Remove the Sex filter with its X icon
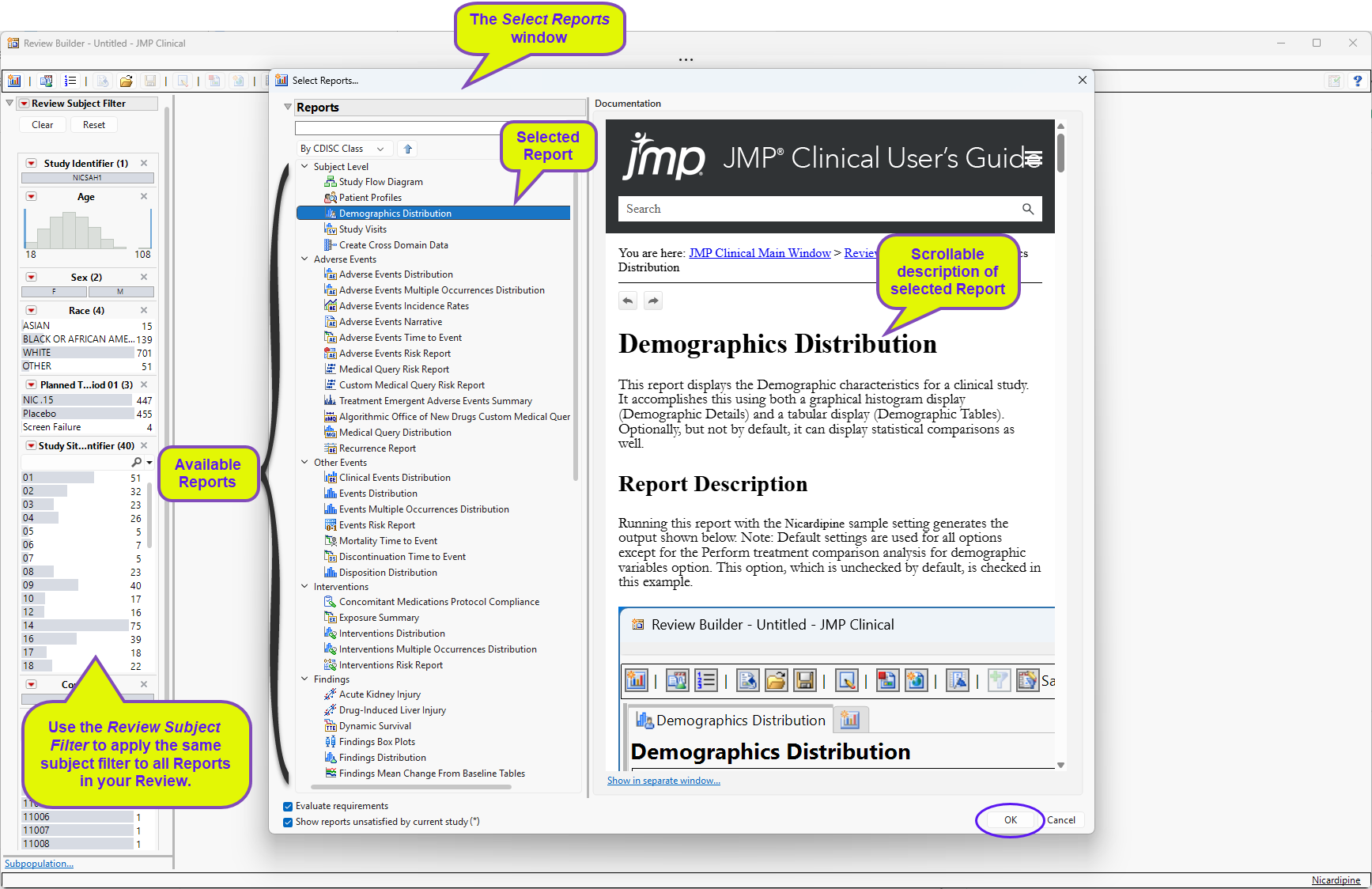This screenshot has width=1372, height=889. tap(144, 277)
